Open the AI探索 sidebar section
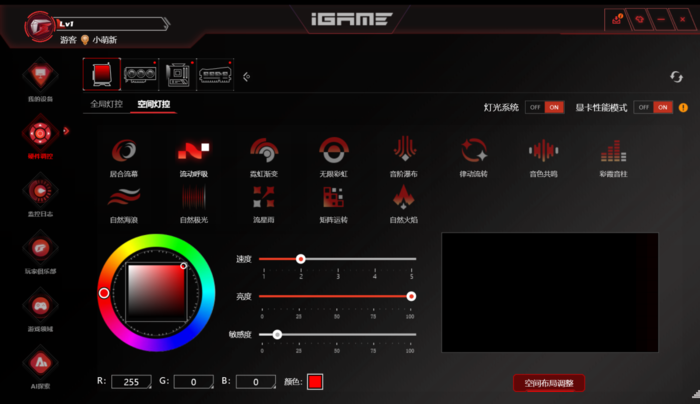Viewport: 700px width, 404px height. click(40, 367)
